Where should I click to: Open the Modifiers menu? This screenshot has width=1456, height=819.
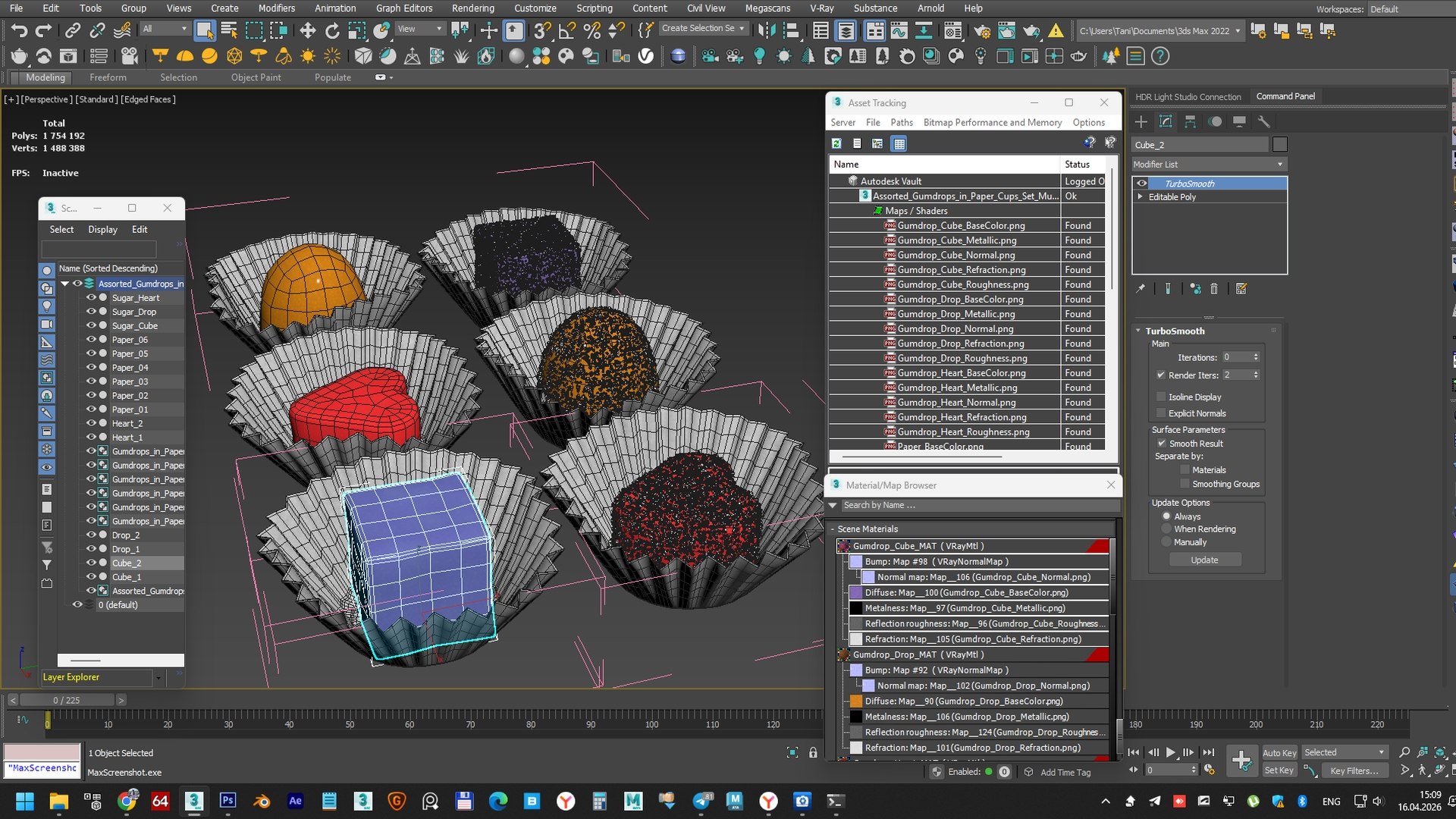277,8
